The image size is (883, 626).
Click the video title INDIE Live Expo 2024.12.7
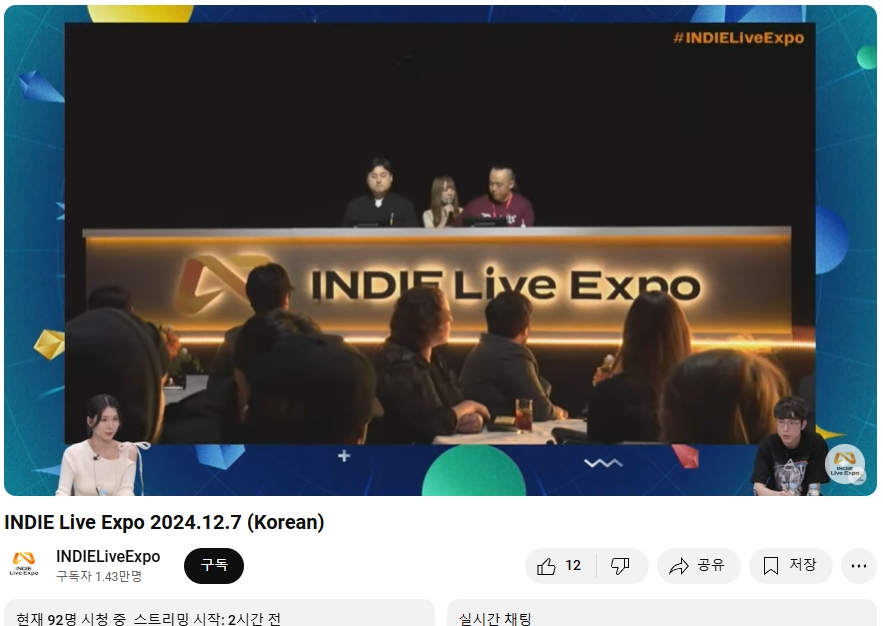pyautogui.click(x=164, y=522)
